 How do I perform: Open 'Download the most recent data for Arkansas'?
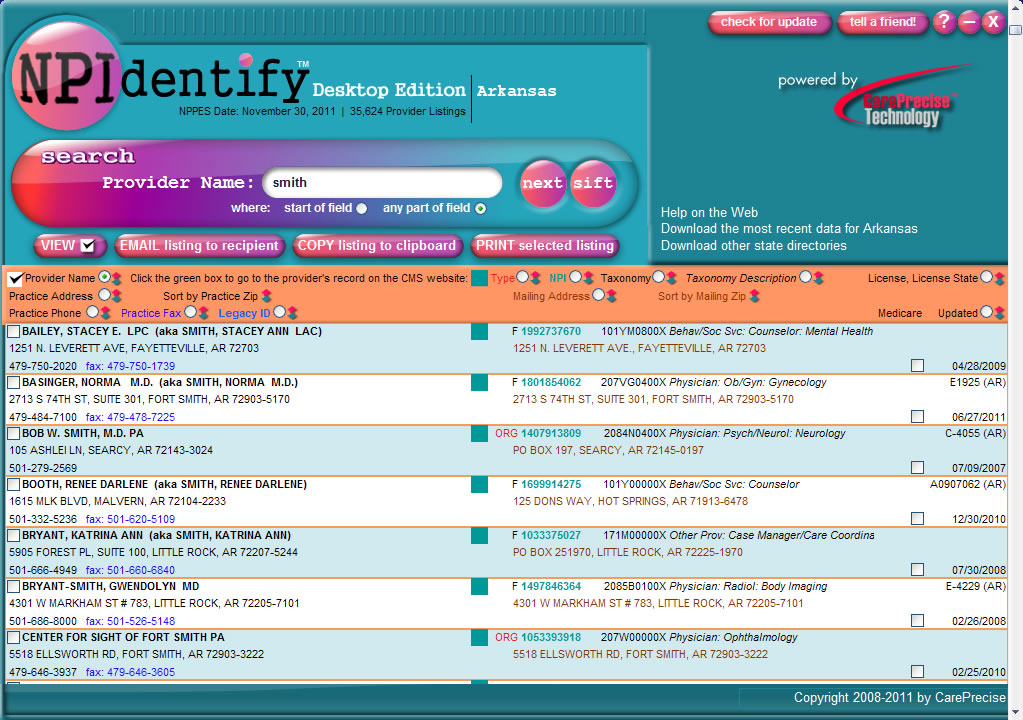point(789,229)
